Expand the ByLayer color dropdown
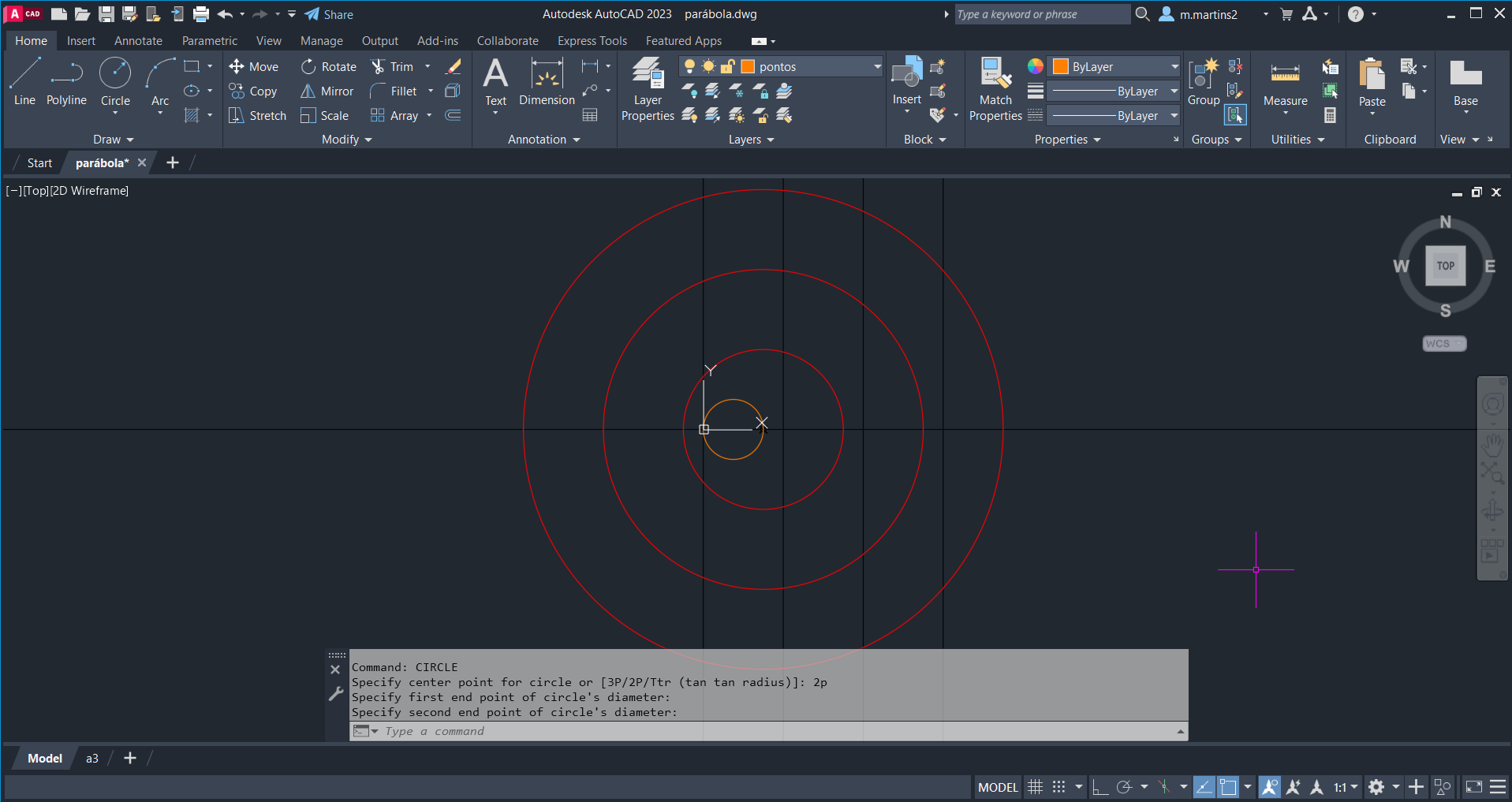The width and height of the screenshot is (1512, 802). click(1174, 67)
